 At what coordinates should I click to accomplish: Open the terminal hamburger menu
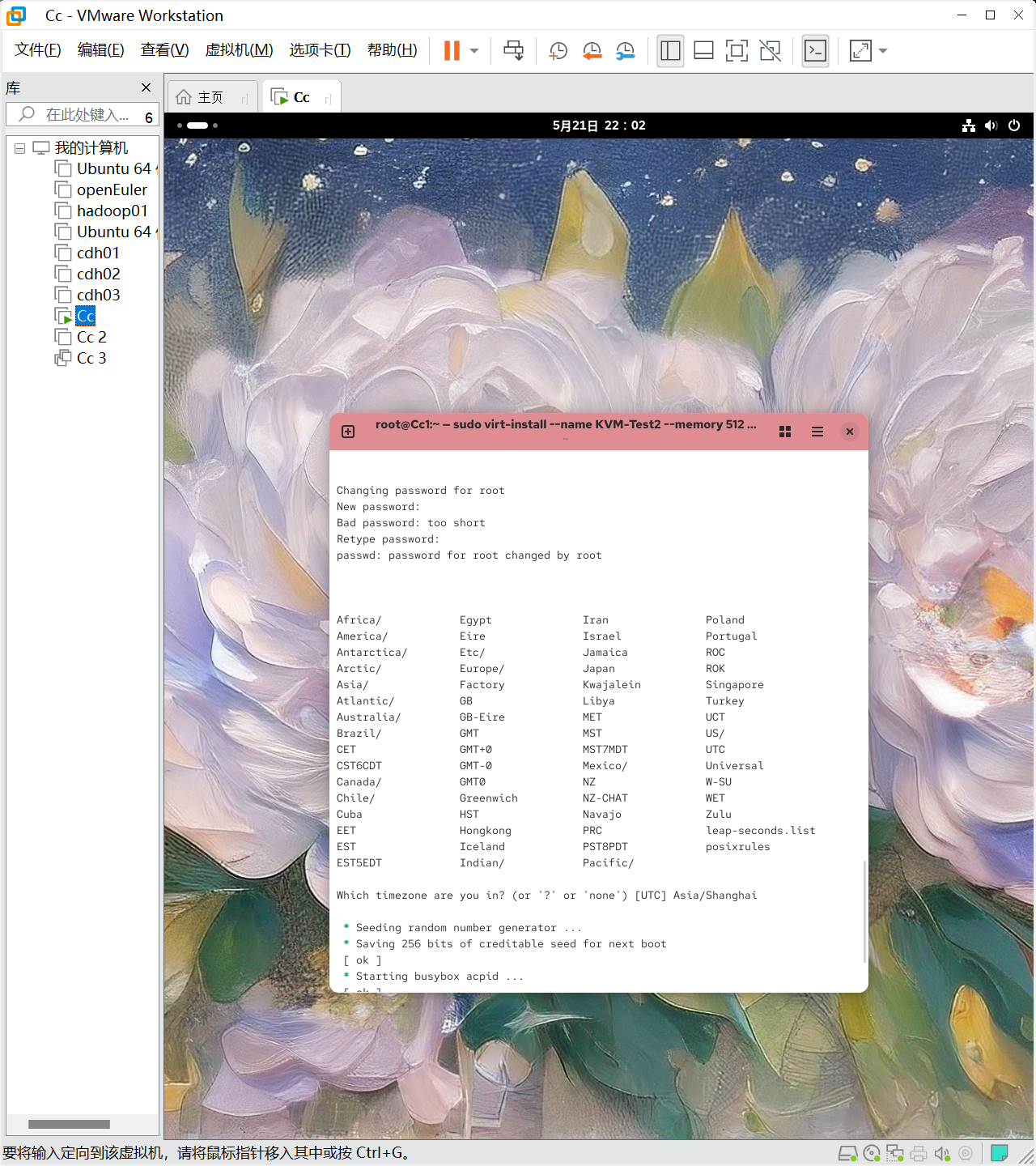(x=817, y=432)
